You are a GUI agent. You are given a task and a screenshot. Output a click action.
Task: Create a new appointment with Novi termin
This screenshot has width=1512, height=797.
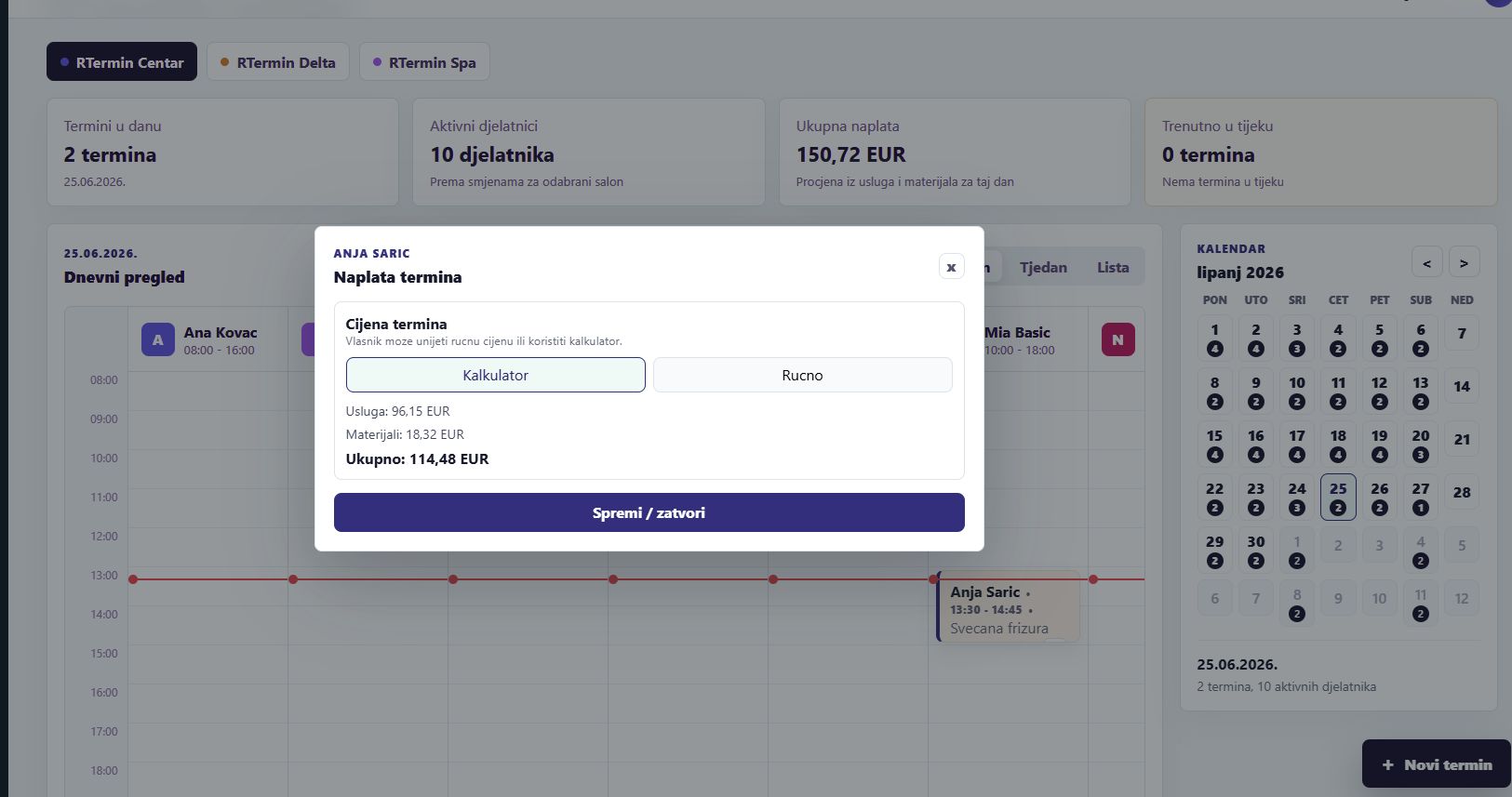click(1437, 764)
